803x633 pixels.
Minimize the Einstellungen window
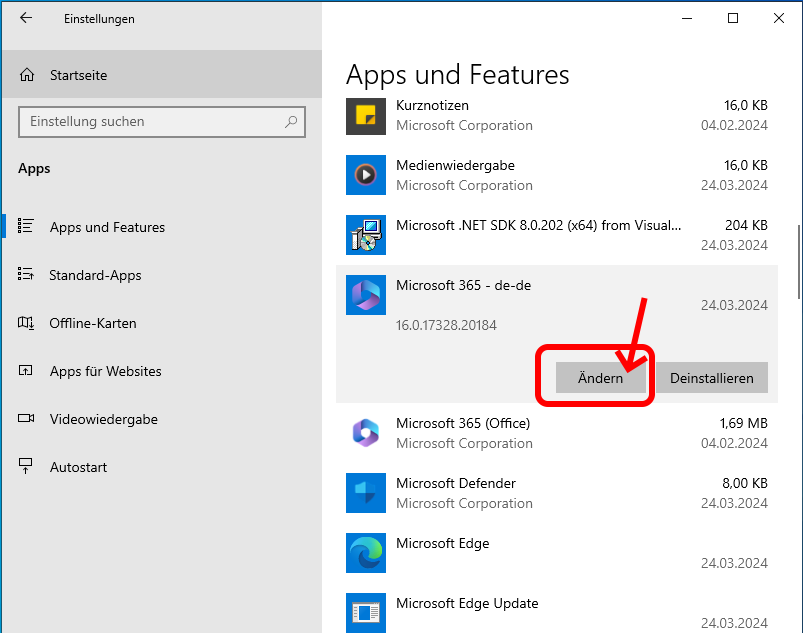tap(687, 18)
